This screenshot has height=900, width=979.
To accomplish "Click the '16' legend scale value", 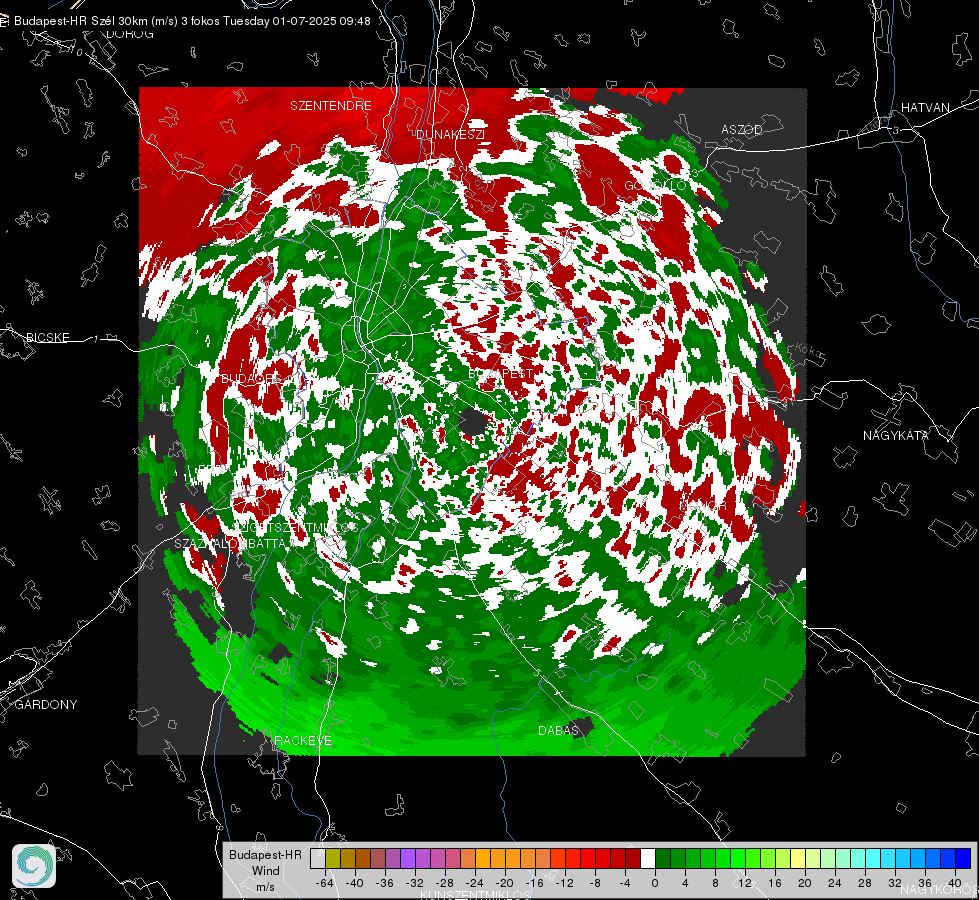I will coord(775,883).
